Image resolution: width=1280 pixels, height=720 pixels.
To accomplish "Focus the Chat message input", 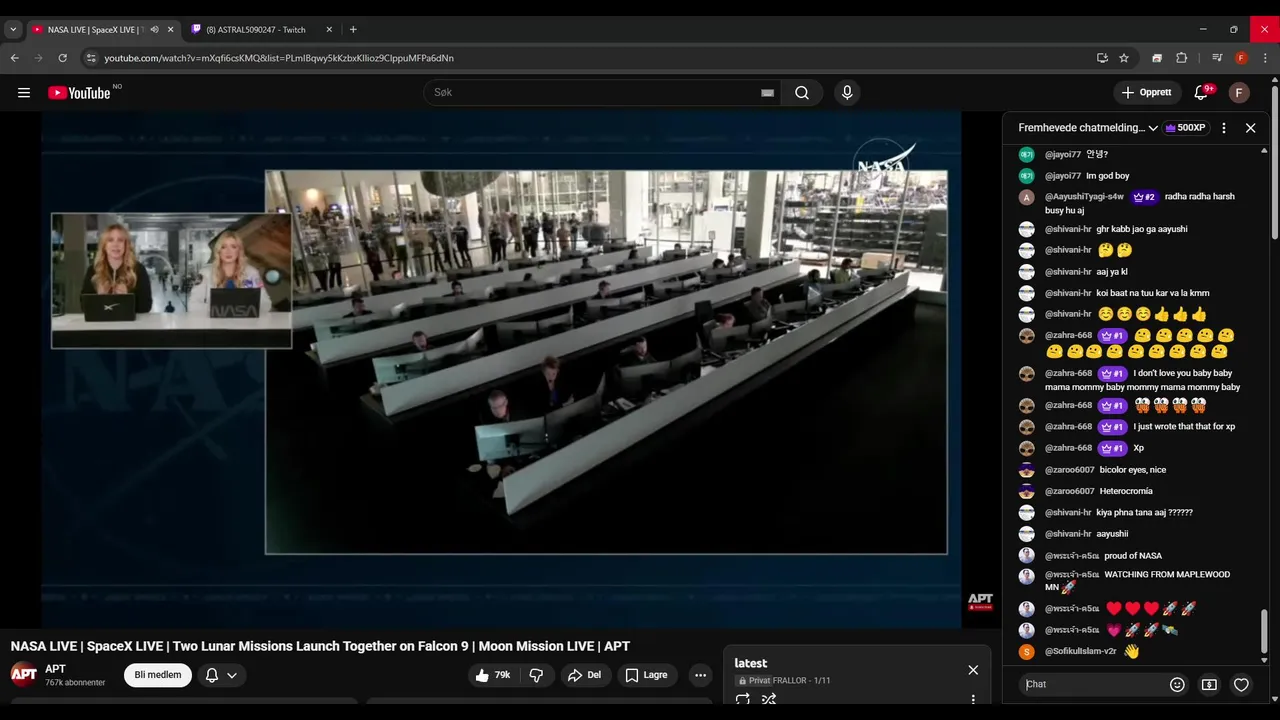I will click(x=1093, y=685).
